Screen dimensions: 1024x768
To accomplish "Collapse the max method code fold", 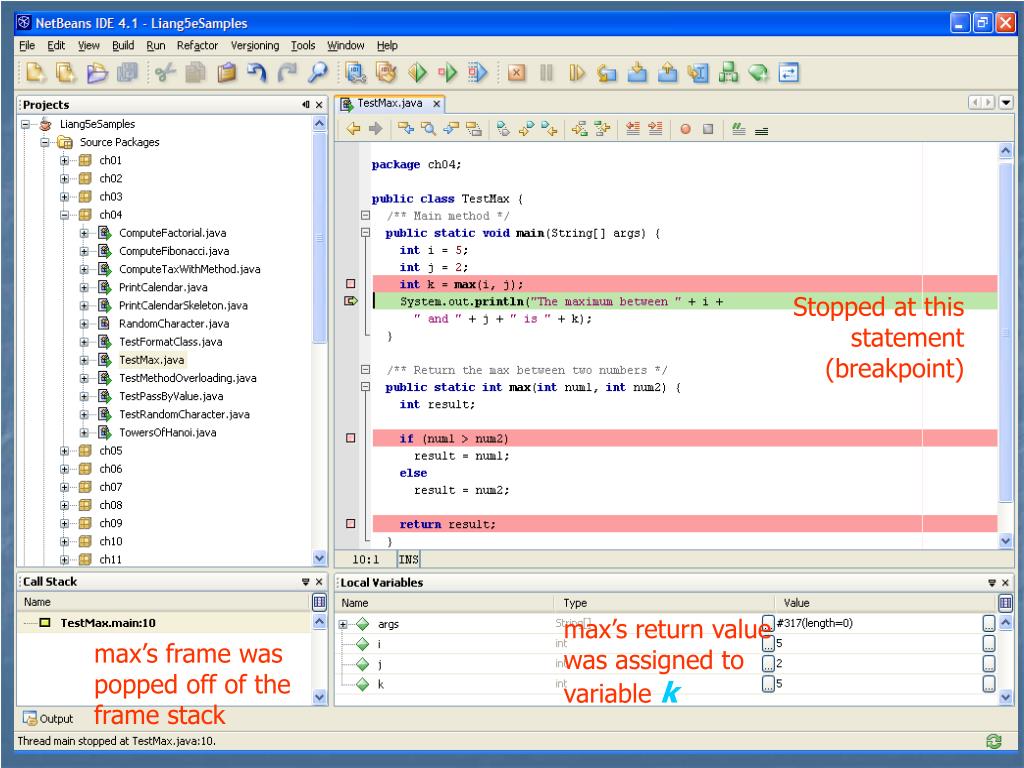I will pos(366,387).
